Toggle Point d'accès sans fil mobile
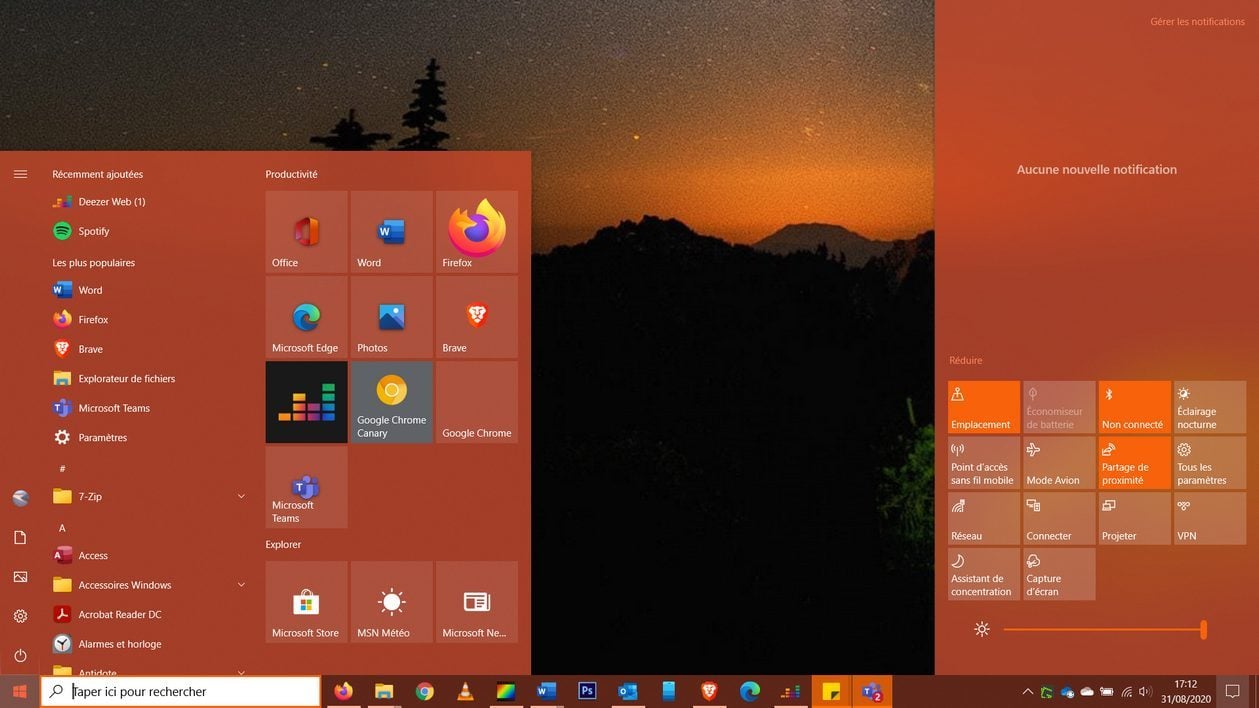 pos(984,462)
